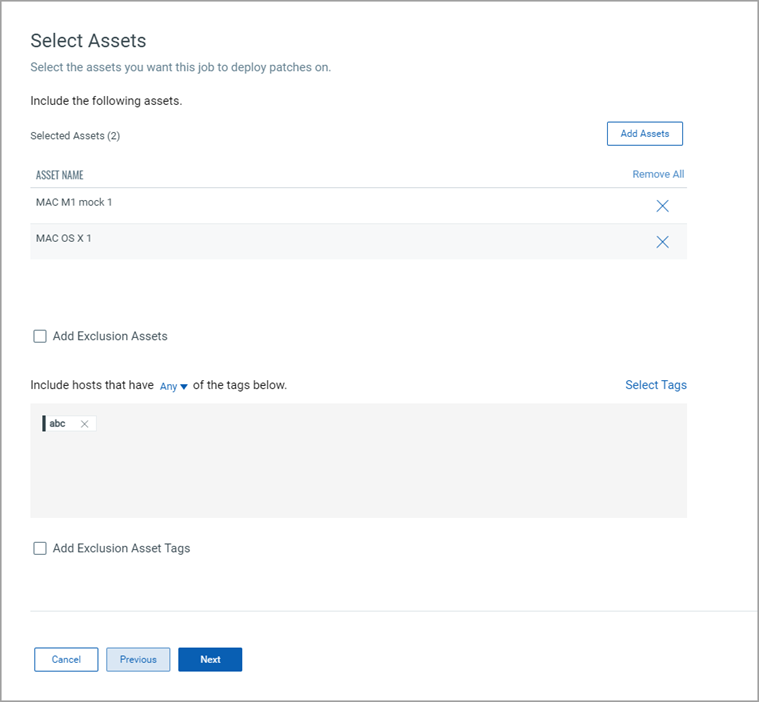Open the Any tag match dropdown

click(169, 386)
